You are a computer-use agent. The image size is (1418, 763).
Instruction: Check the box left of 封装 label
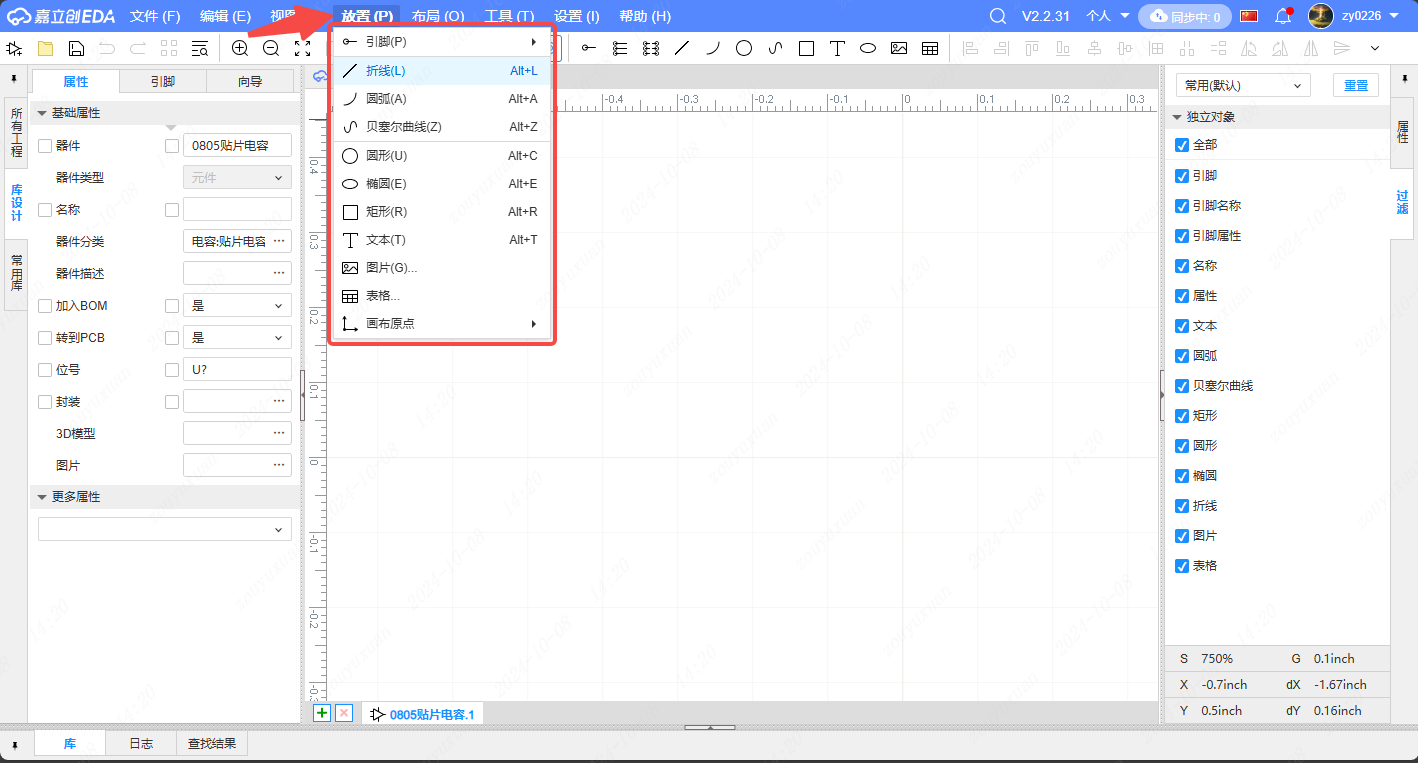(45, 402)
